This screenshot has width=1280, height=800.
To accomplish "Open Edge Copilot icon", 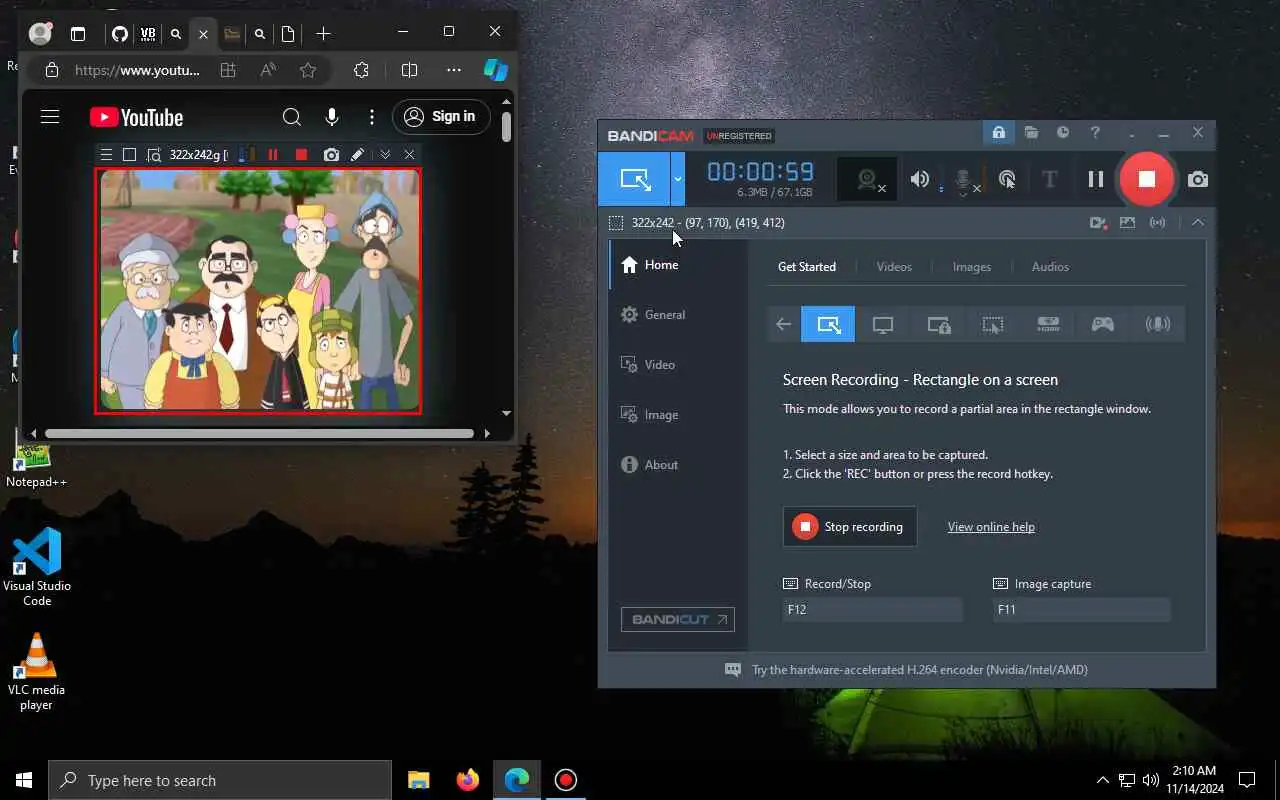I will 496,70.
